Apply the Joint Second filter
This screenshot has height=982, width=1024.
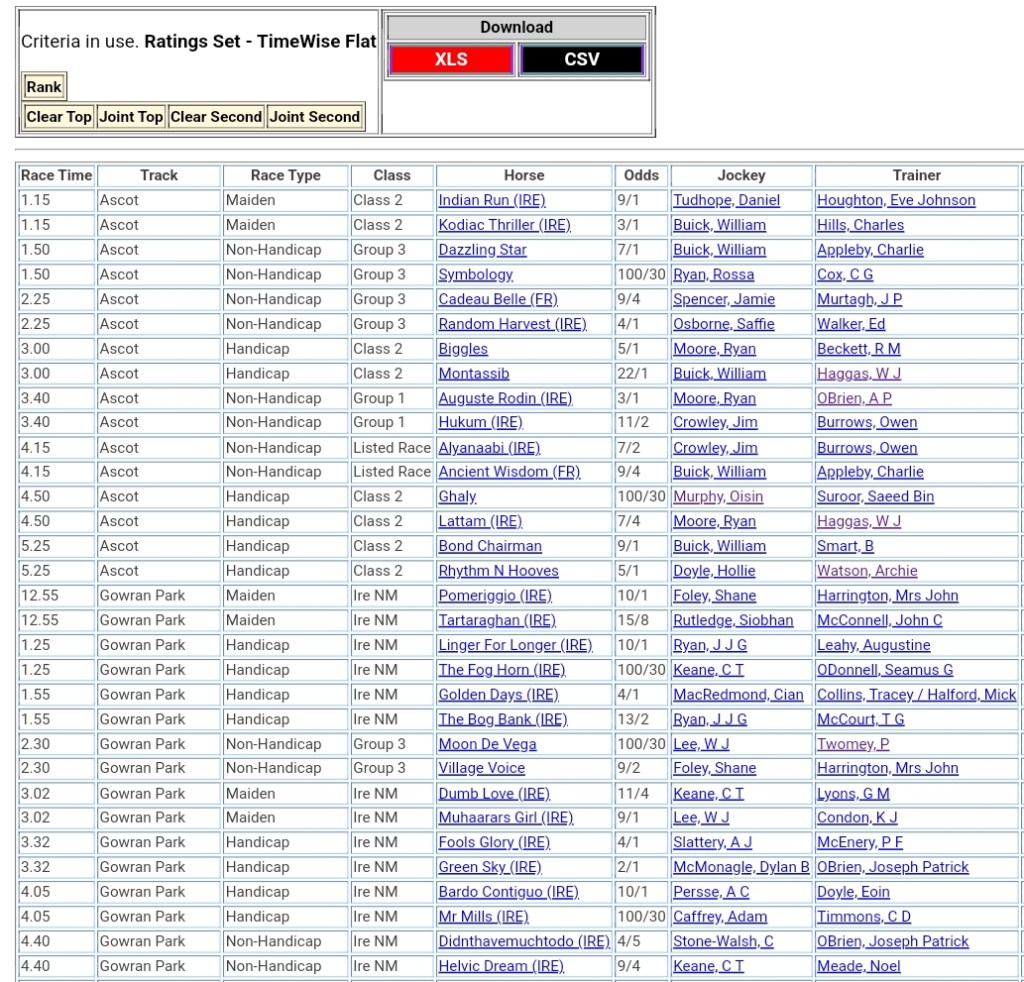pos(314,117)
